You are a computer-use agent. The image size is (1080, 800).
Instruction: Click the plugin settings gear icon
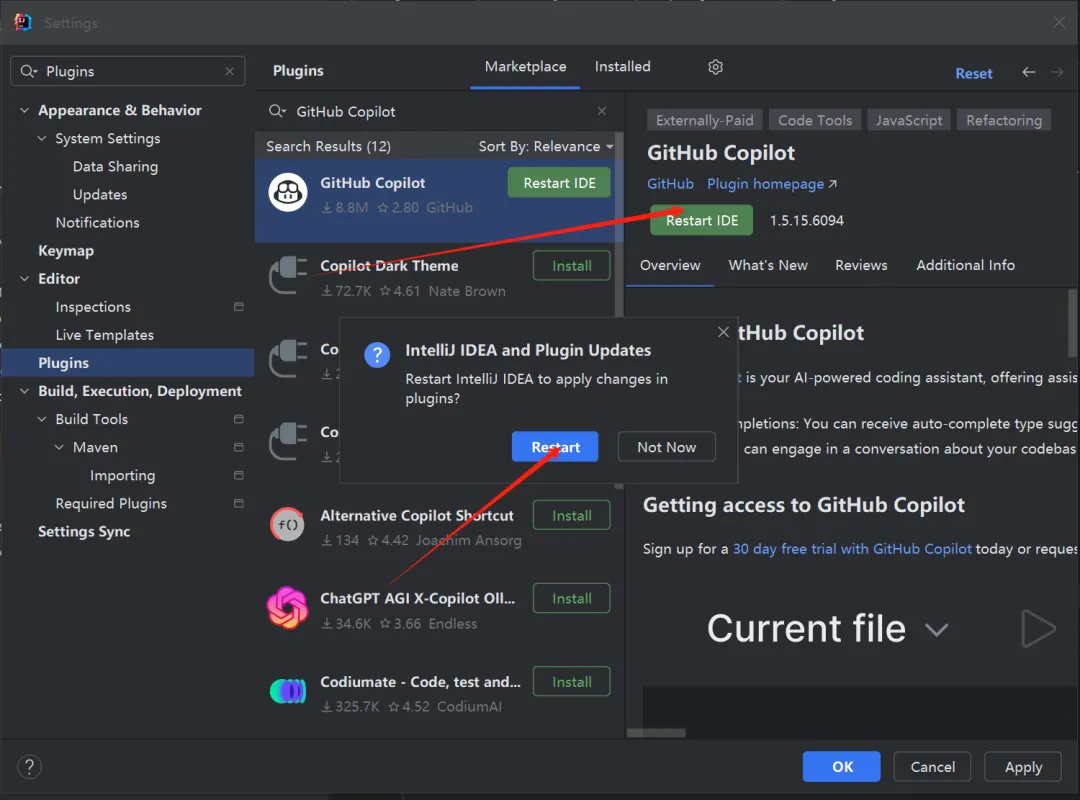pyautogui.click(x=715, y=67)
